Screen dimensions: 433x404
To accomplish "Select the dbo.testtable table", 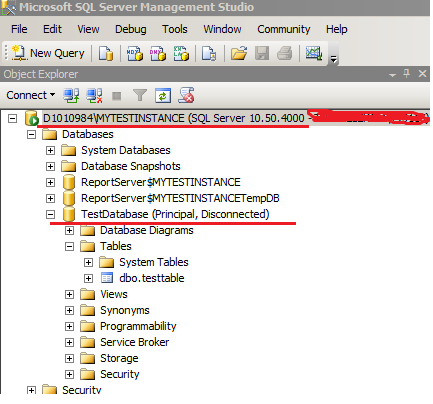I will tap(152, 278).
